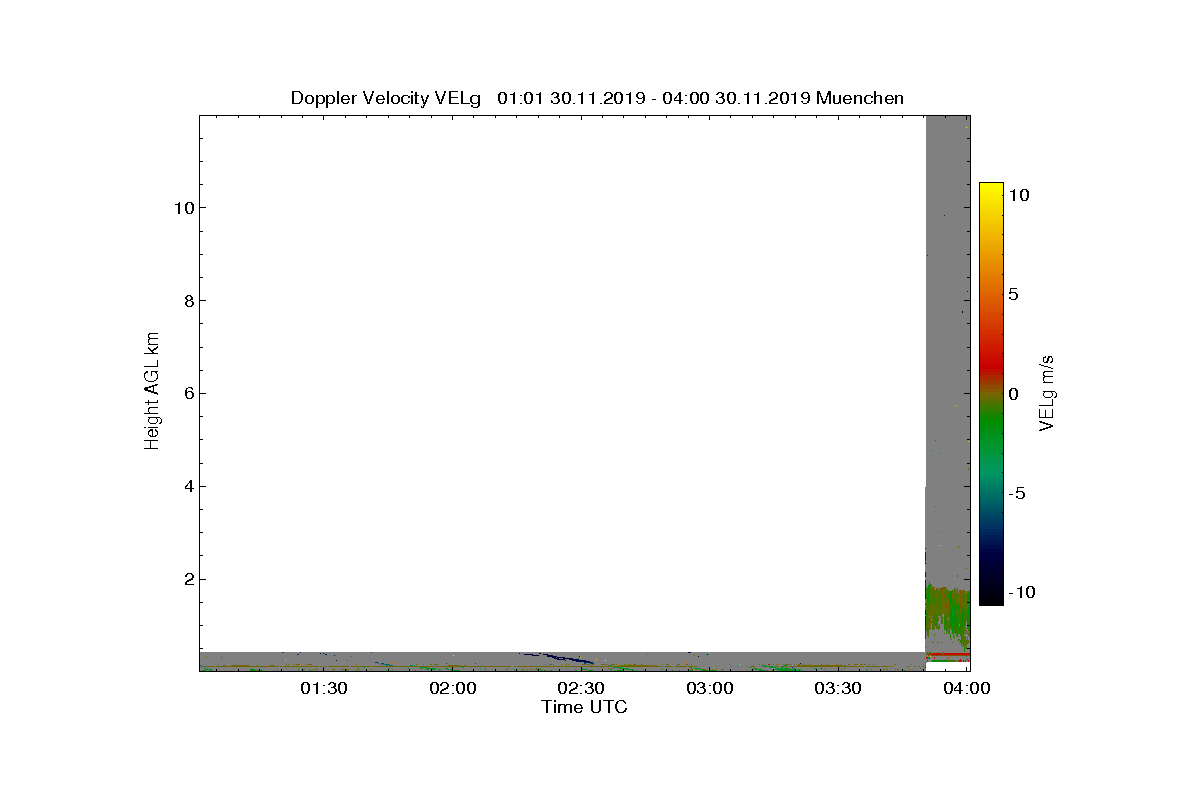Click the 'Time UTC' axis label
This screenshot has width=1200, height=800.
click(584, 707)
